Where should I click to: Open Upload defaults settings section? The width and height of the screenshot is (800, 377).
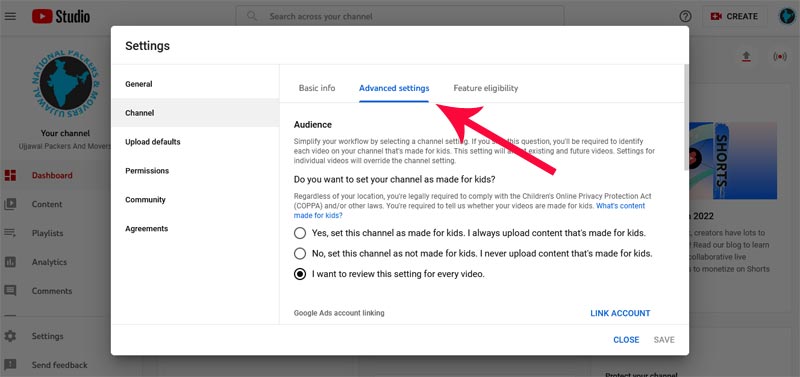[x=195, y=142]
